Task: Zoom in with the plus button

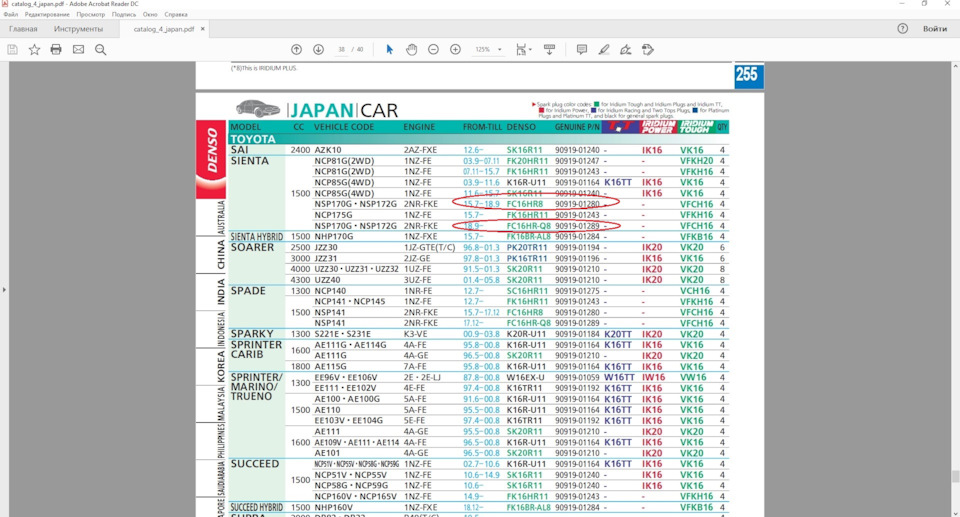Action: 455,49
